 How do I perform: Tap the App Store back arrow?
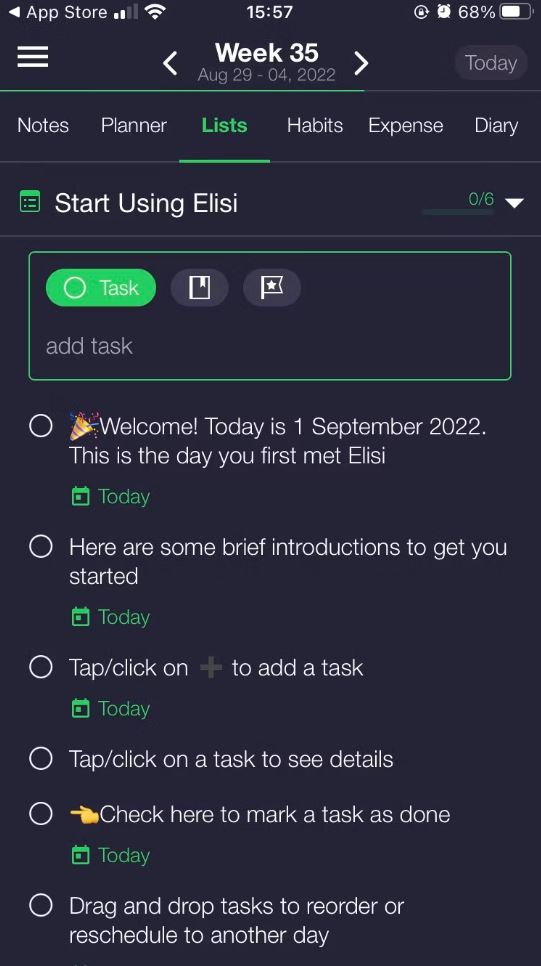(x=14, y=12)
